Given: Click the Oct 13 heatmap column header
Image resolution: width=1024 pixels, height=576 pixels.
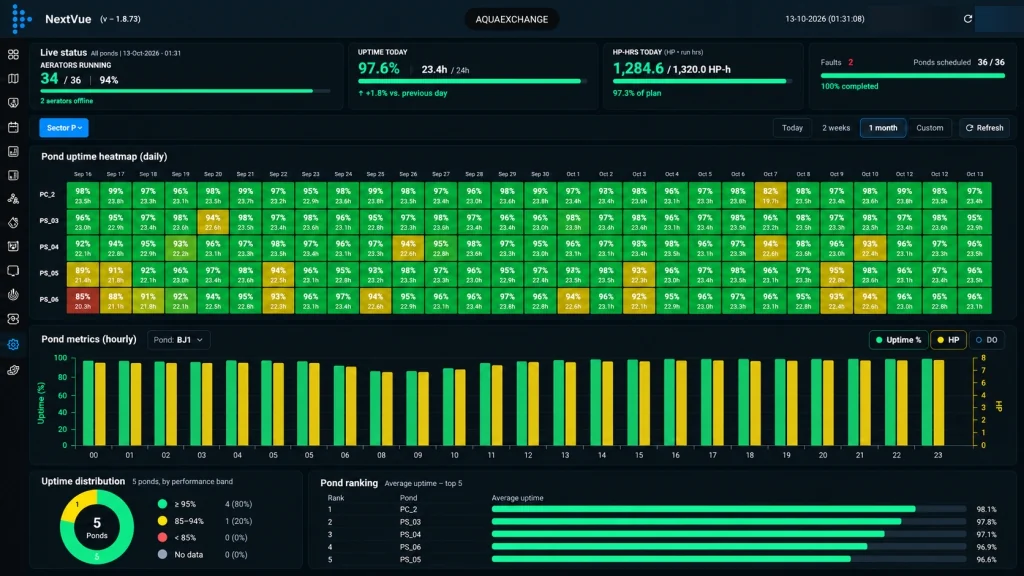Looking at the screenshot, I should pos(974,174).
